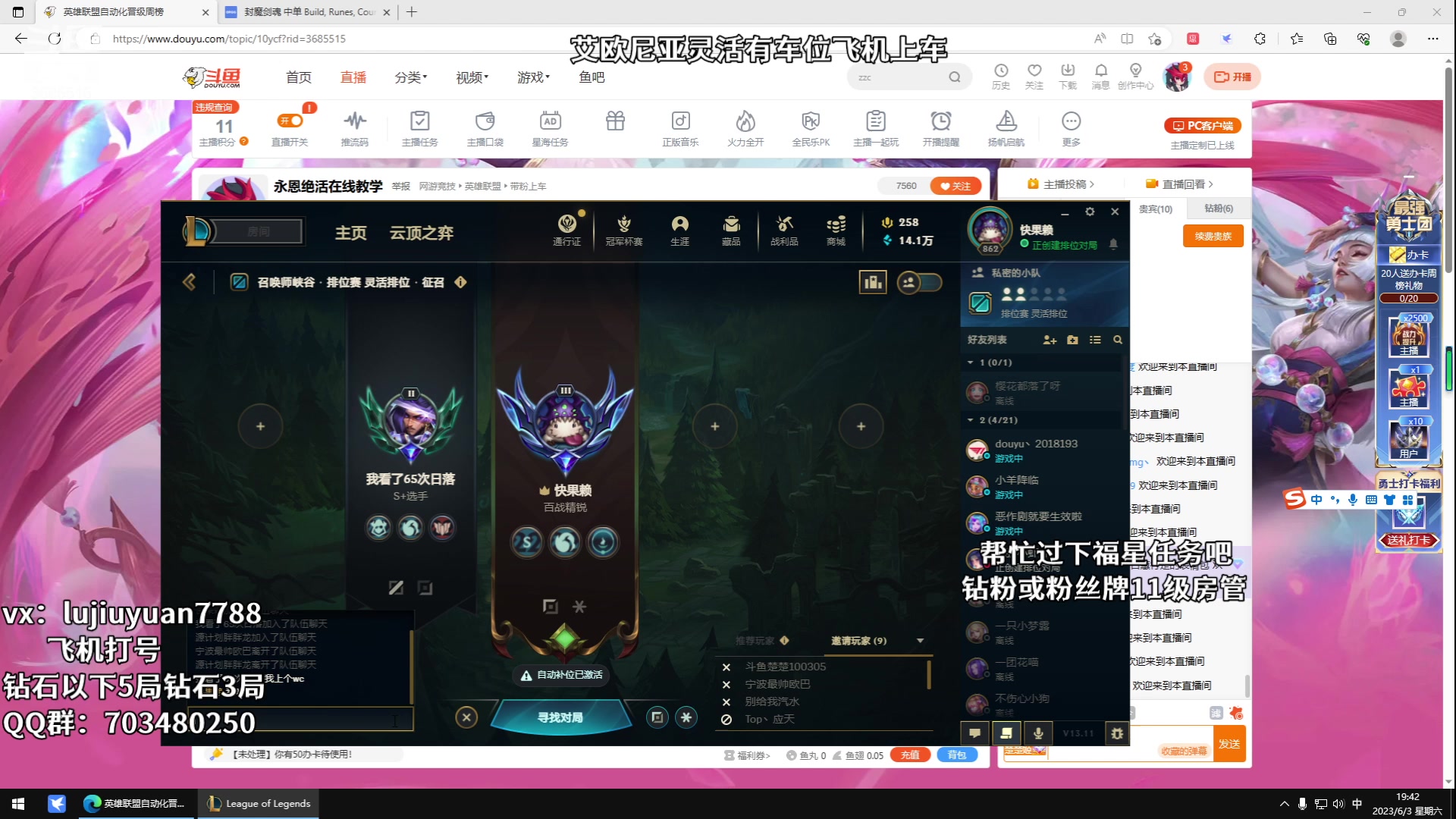Open 商城 store icon
This screenshot has width=1456, height=819.
[836, 230]
